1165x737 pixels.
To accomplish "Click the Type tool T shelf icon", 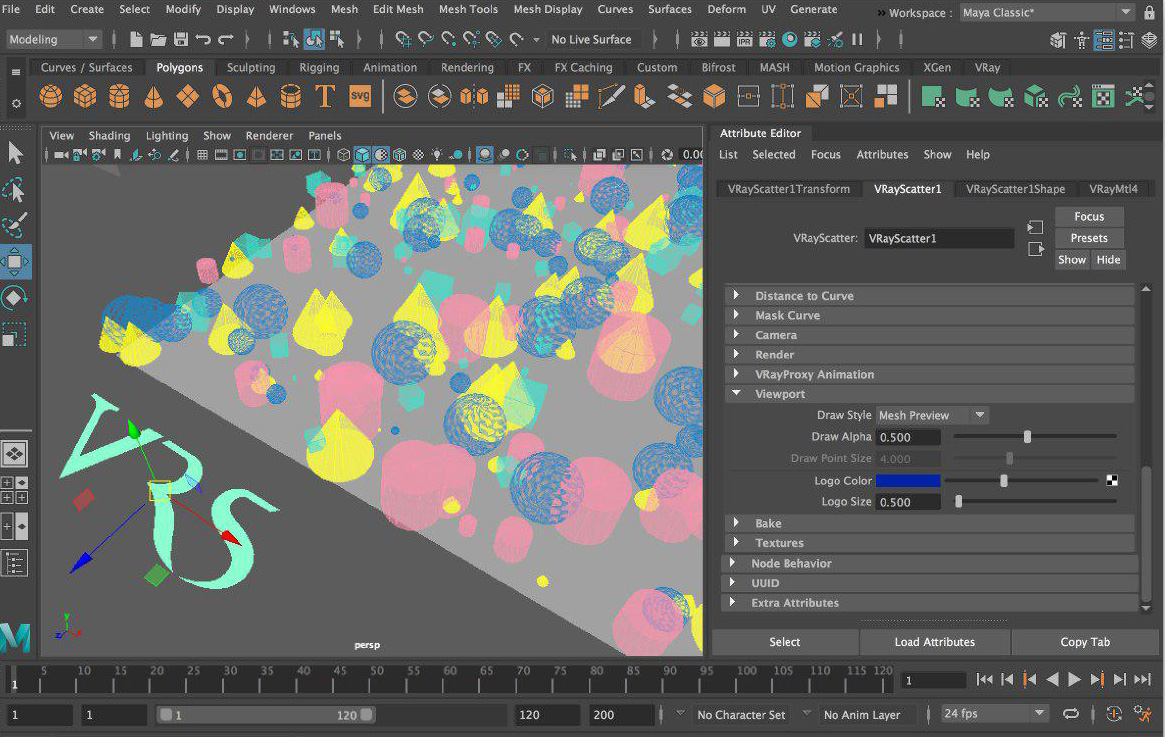I will pyautogui.click(x=325, y=97).
